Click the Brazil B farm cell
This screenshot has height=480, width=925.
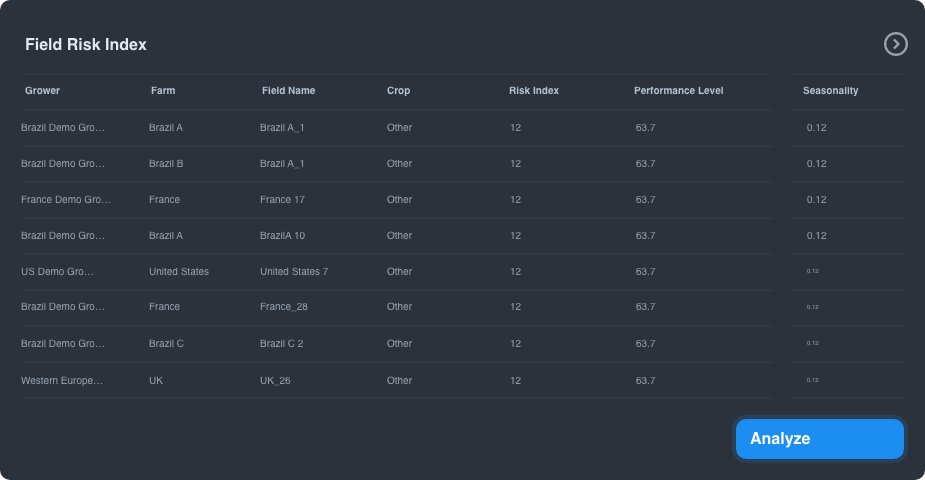(166, 164)
